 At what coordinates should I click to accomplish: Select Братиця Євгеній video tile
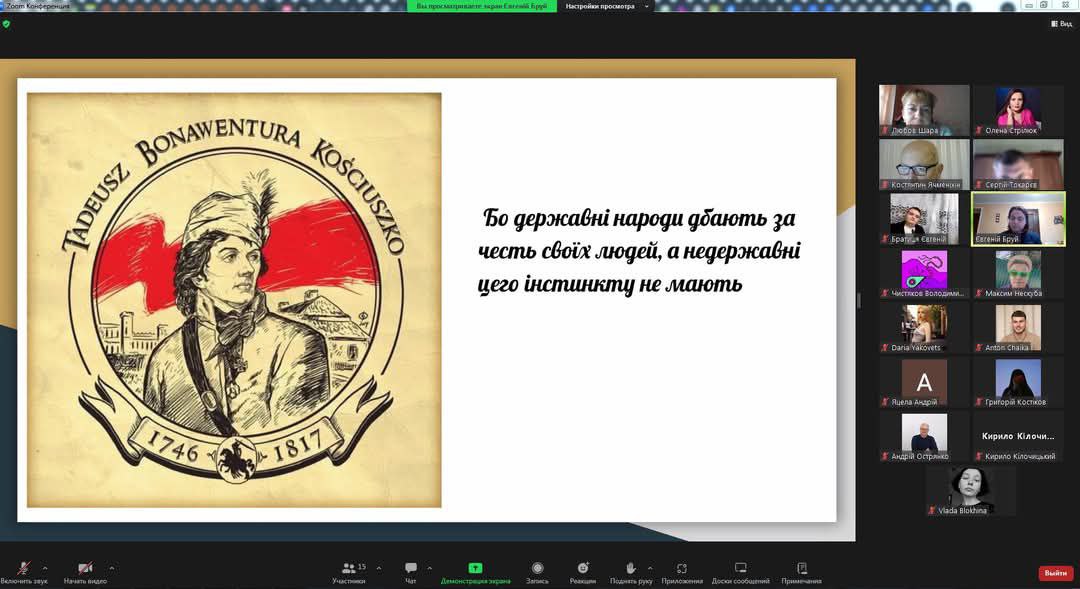[x=924, y=219]
